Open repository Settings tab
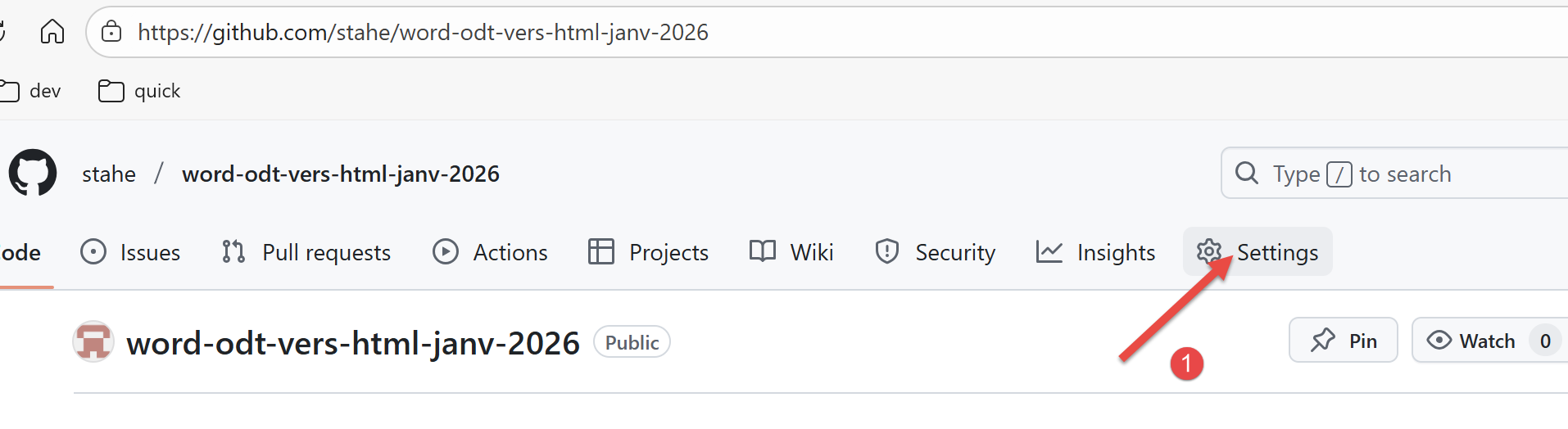The height and width of the screenshot is (429, 1568). pyautogui.click(x=1258, y=252)
